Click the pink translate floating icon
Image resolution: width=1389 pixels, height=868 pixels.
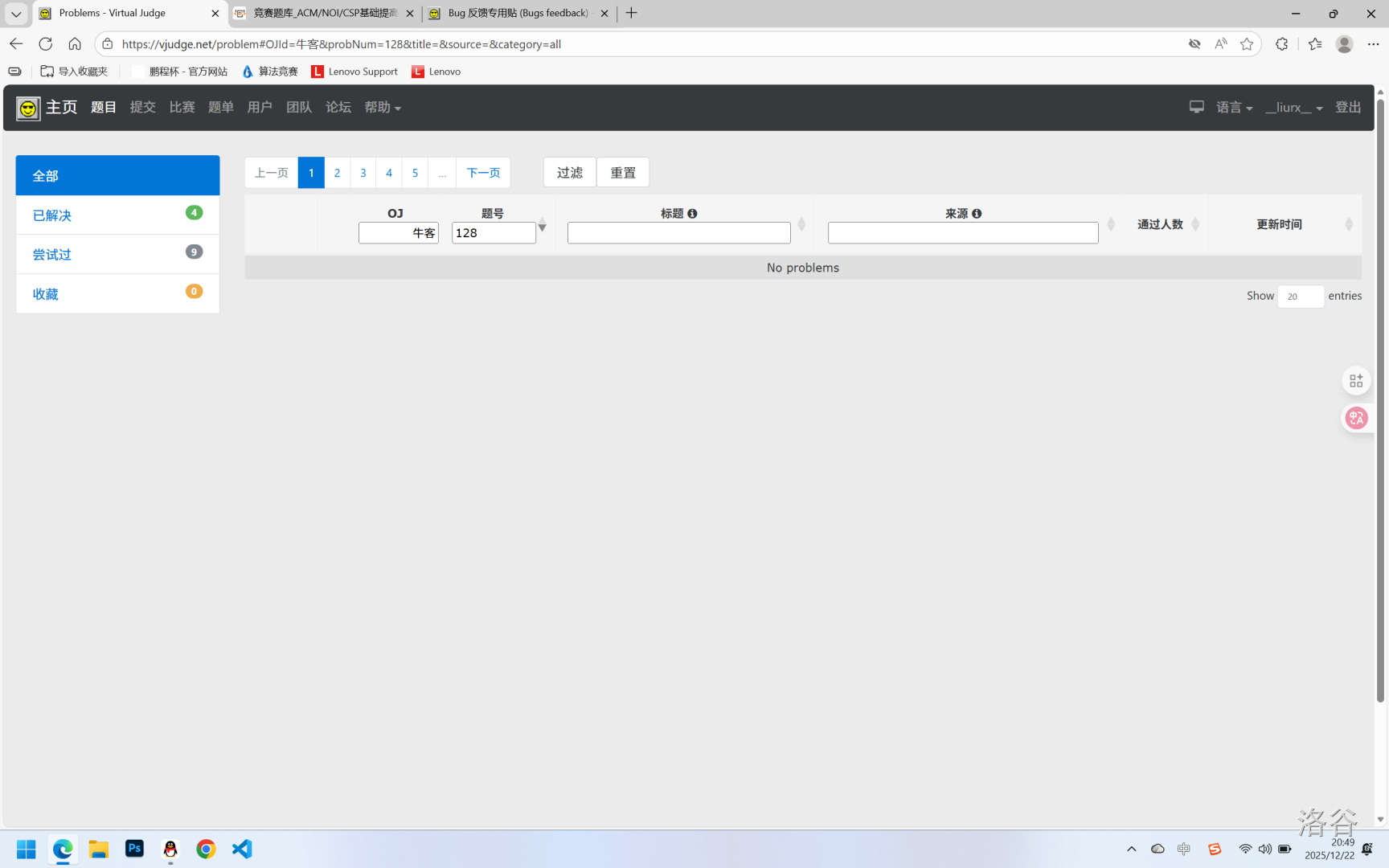1356,418
